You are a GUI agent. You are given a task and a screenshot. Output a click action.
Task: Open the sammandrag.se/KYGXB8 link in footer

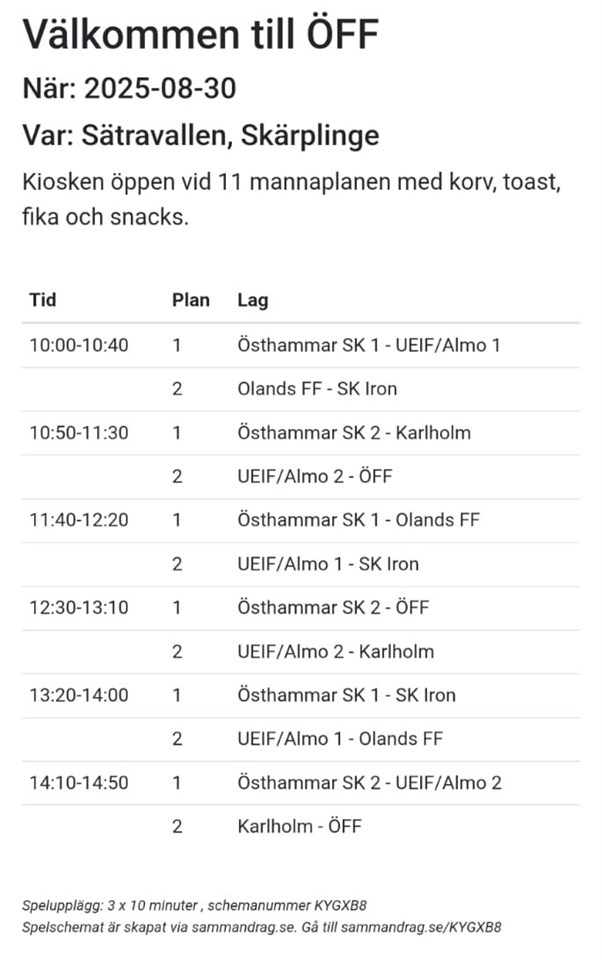[422, 927]
